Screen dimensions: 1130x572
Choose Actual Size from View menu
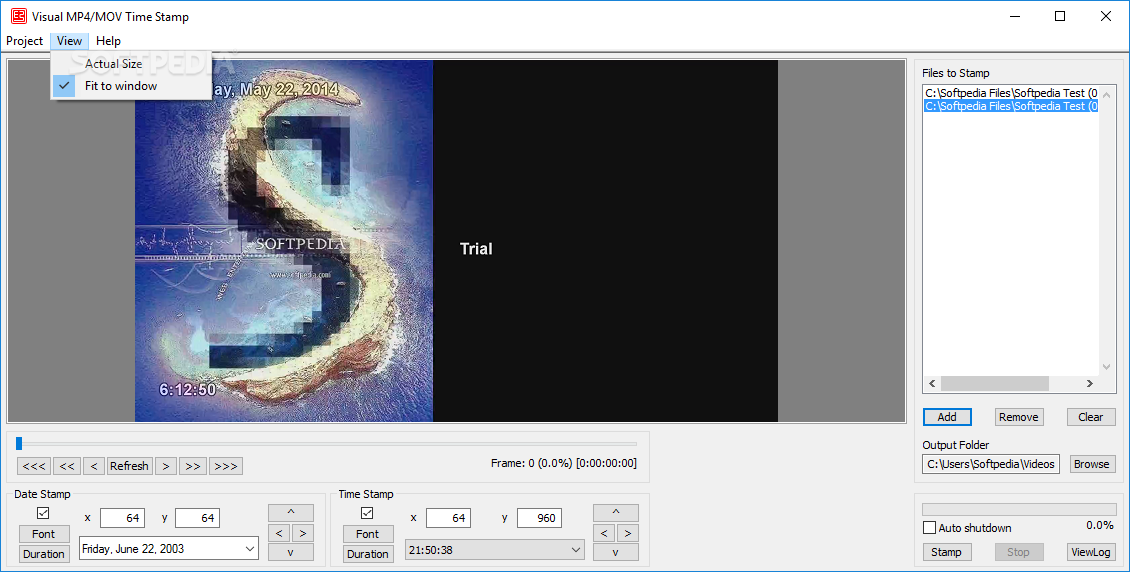tap(113, 63)
